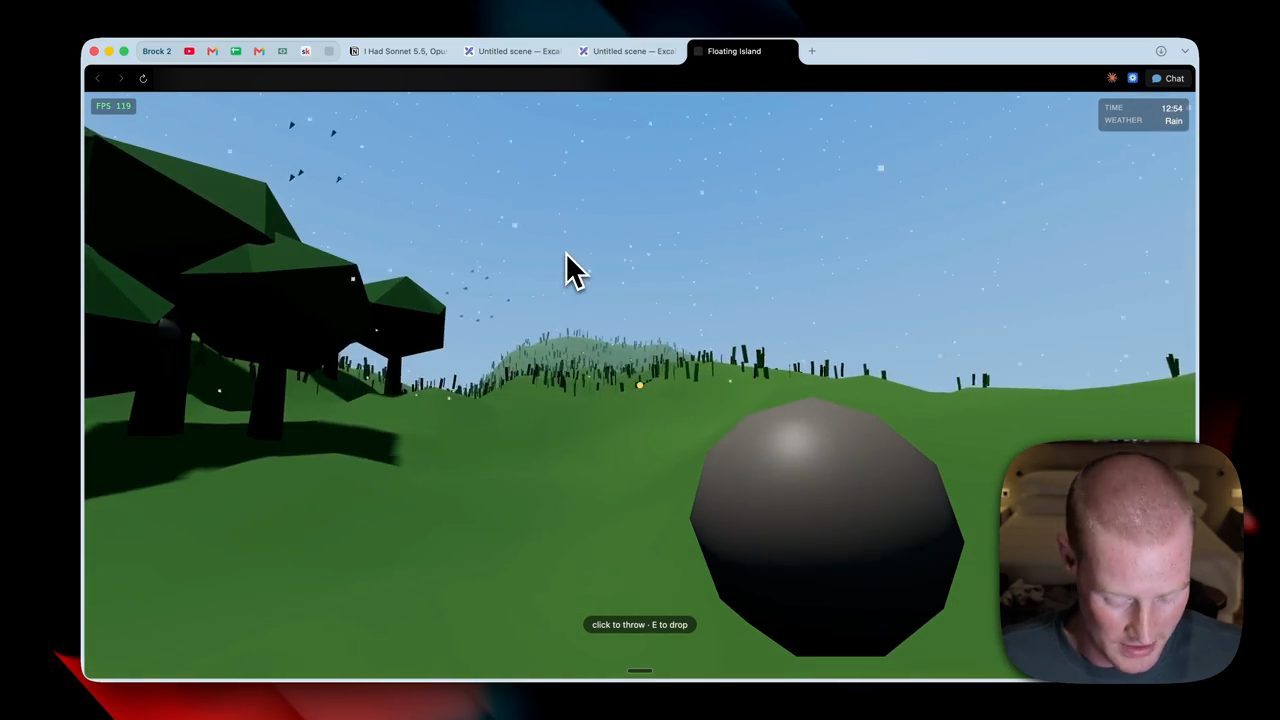
Task: Click the small yellow flower in the grass
Action: click(x=640, y=385)
